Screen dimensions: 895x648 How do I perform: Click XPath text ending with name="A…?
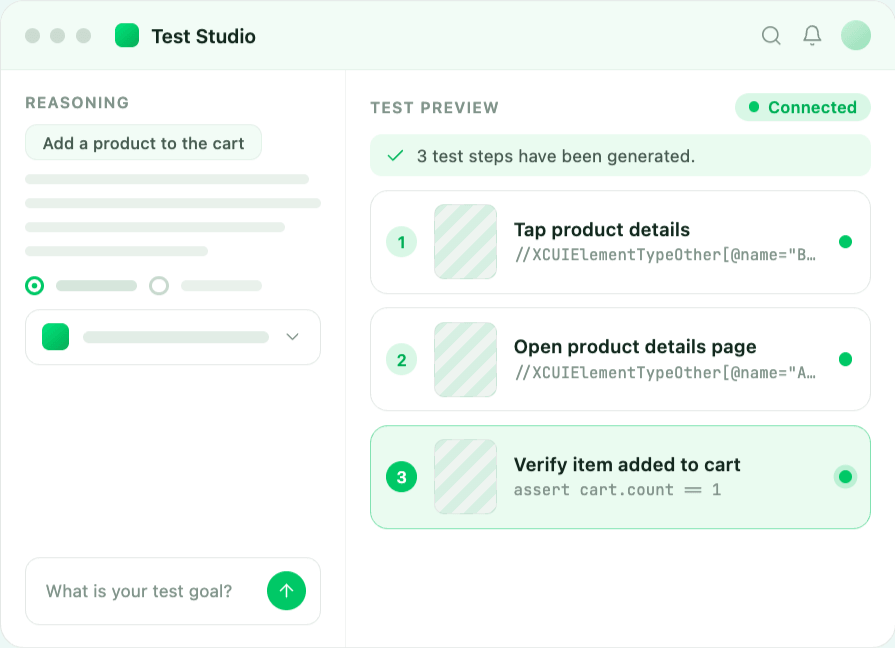[x=665, y=373]
